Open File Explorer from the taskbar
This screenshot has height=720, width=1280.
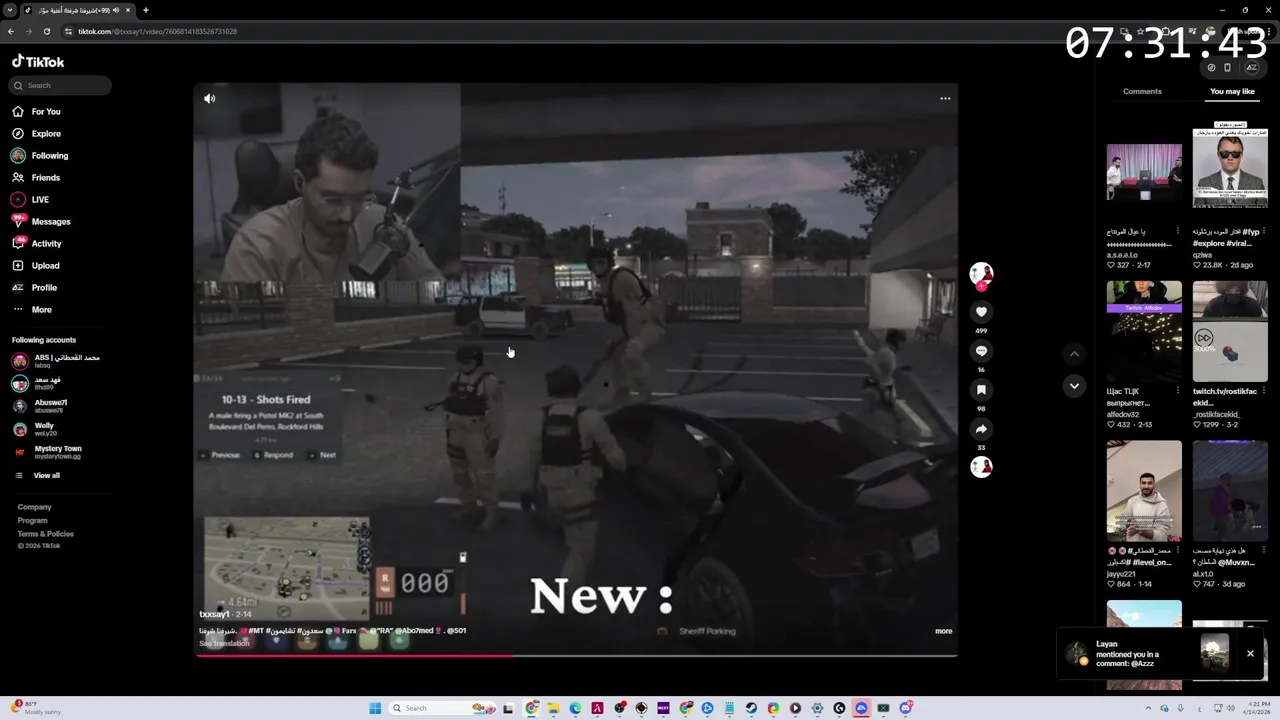[553, 708]
